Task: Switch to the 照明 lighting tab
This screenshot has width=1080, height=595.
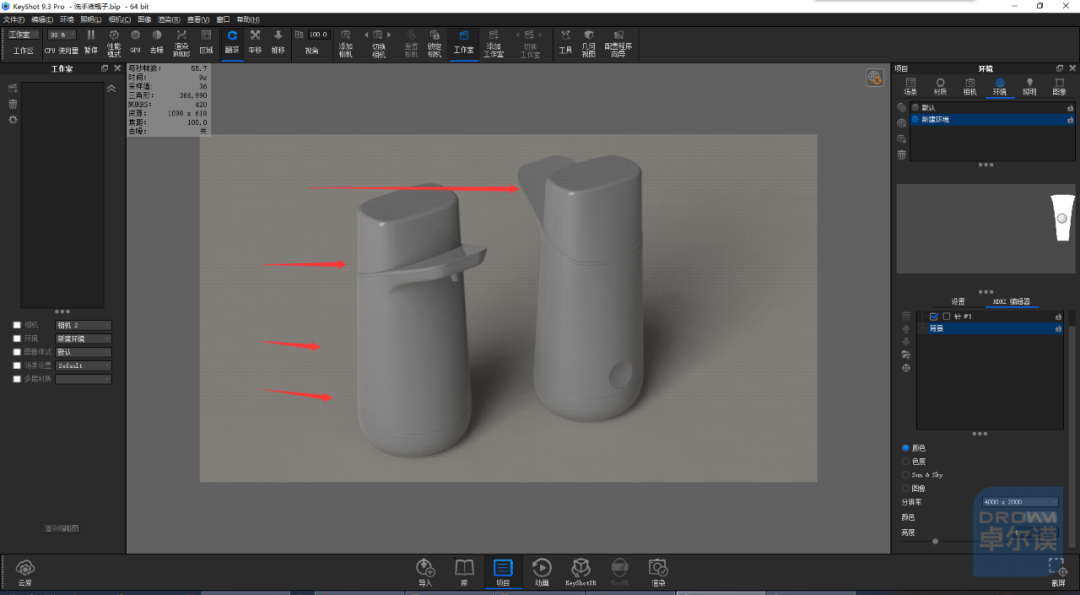Action: (x=1029, y=87)
